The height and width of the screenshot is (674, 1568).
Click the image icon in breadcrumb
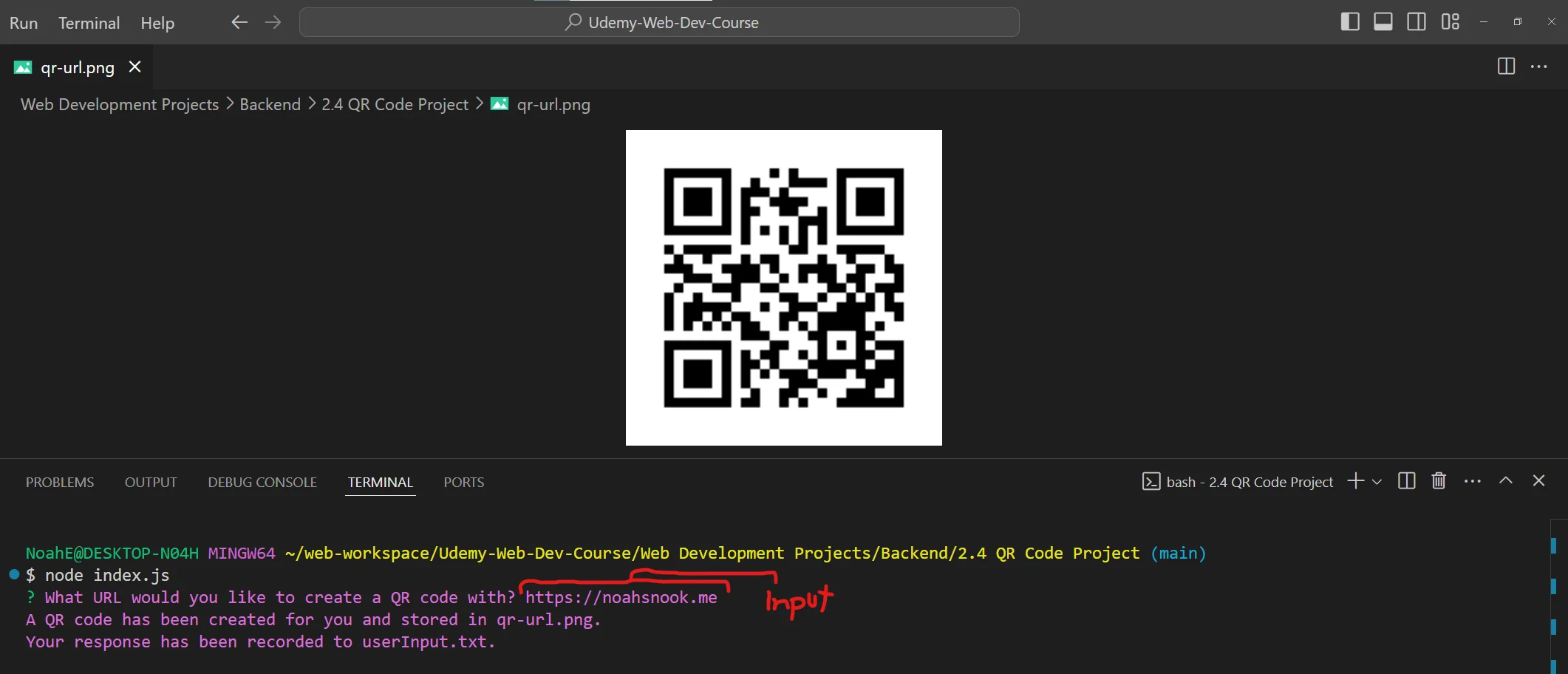(x=500, y=104)
